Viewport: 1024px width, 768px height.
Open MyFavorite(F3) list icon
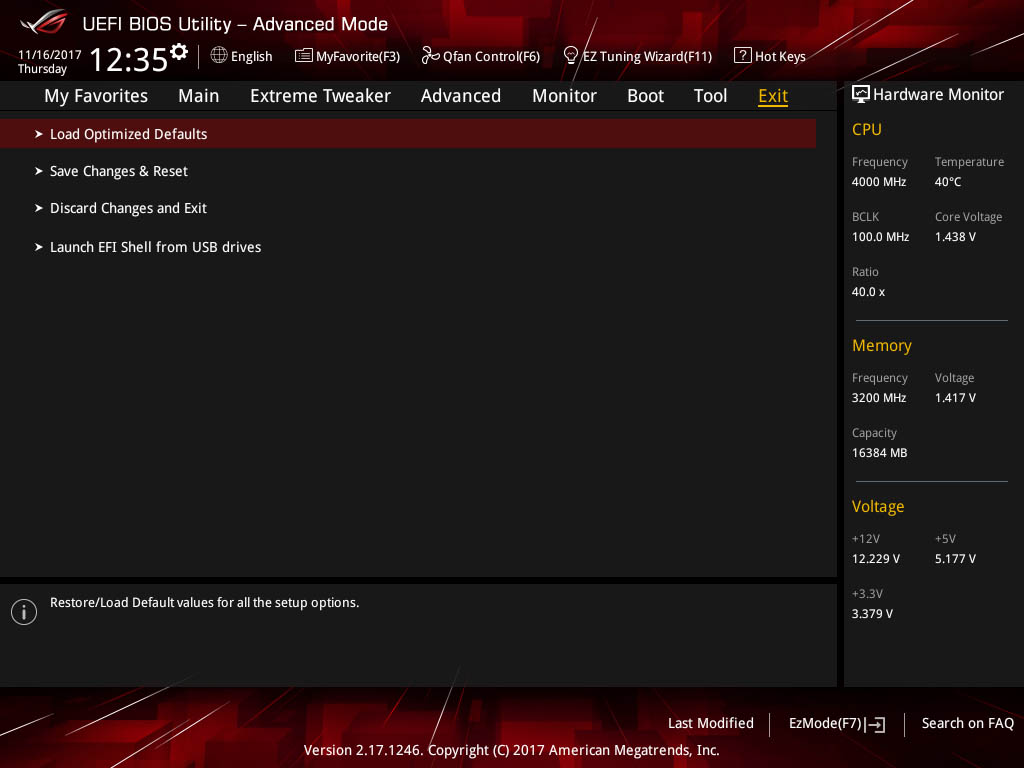pos(303,56)
